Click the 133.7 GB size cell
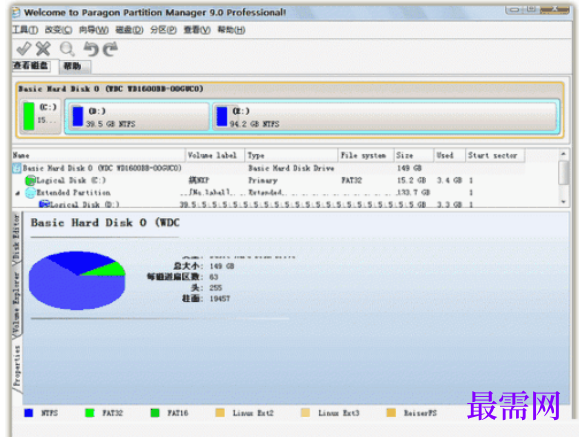The image size is (579, 437). (413, 192)
